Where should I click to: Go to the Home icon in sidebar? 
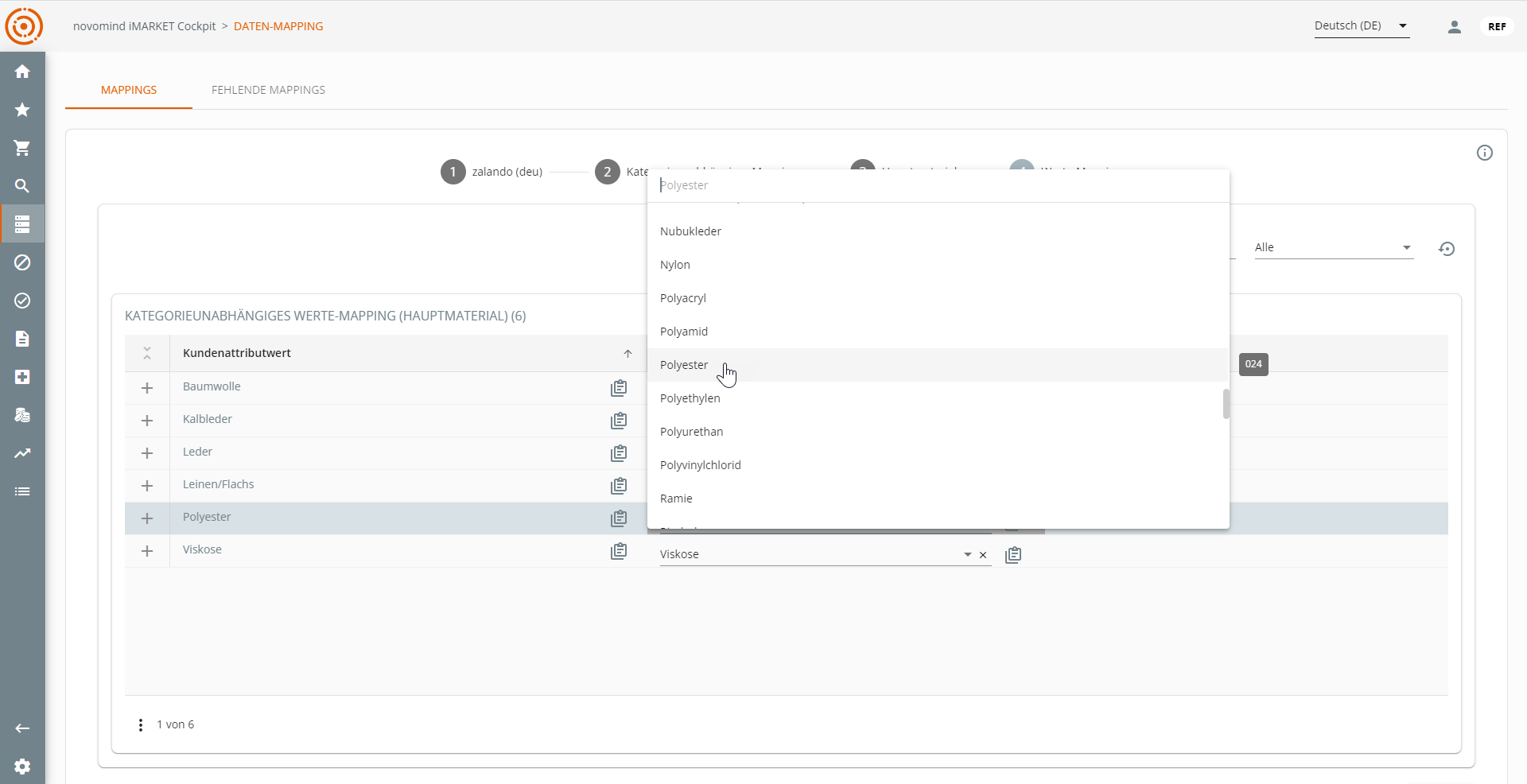pos(22,72)
